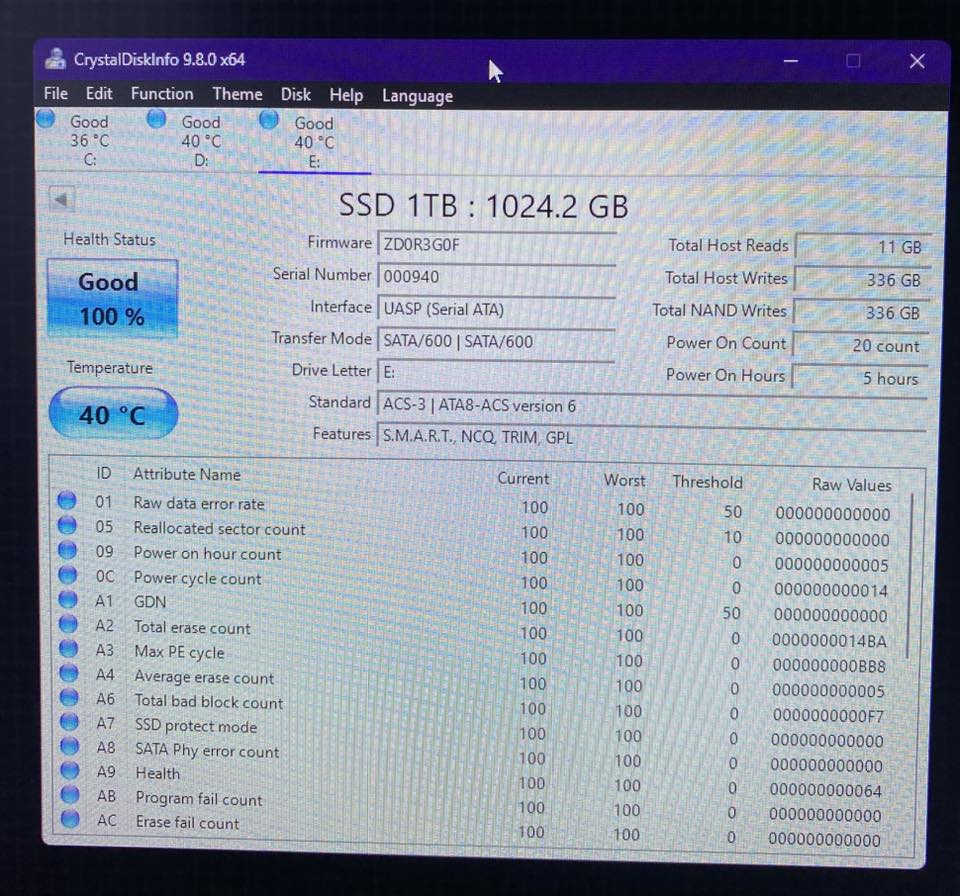Switch to the E: drive tab
The width and height of the screenshot is (960, 896).
(x=313, y=142)
